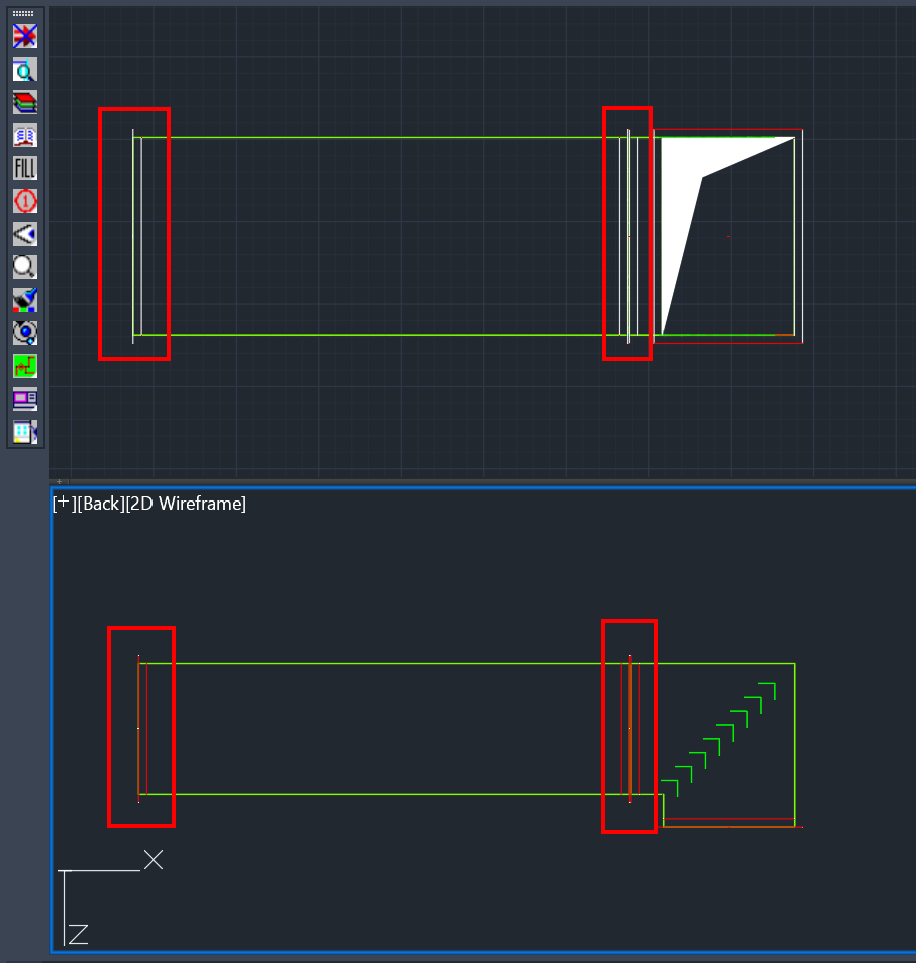Click the magnifier-with-document preview icon
This screenshot has height=963, width=916.
coord(24,70)
